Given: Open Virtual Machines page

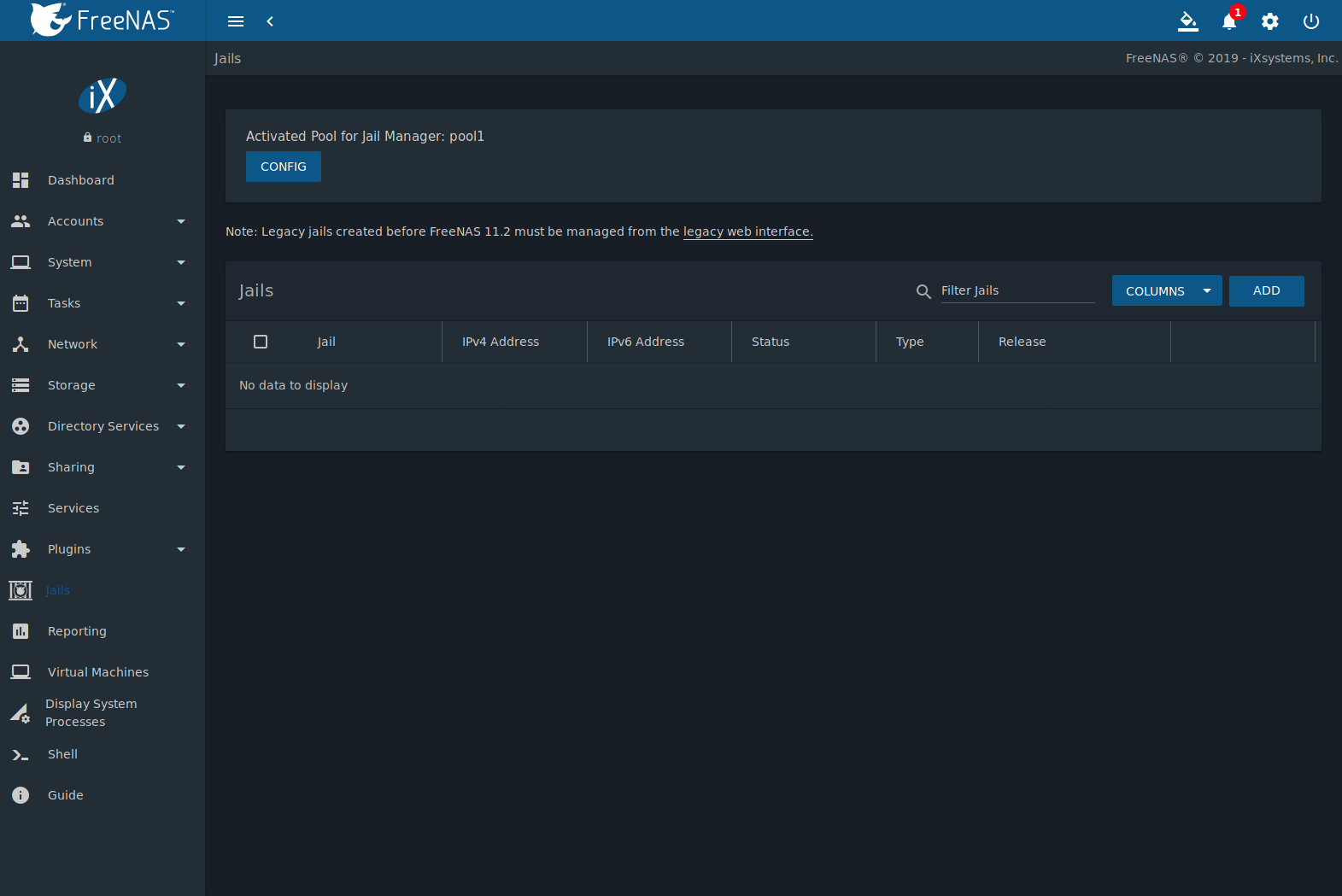Looking at the screenshot, I should tap(98, 672).
